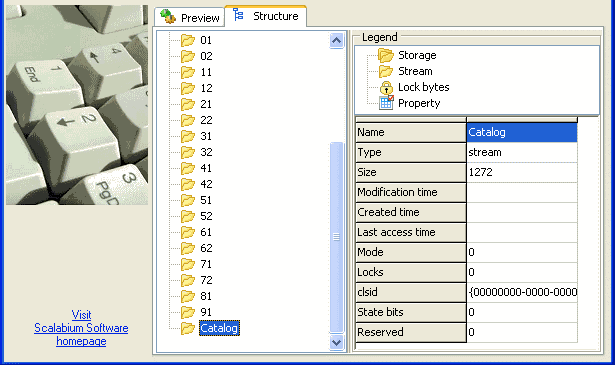Click folder icon next to 41

188,168
